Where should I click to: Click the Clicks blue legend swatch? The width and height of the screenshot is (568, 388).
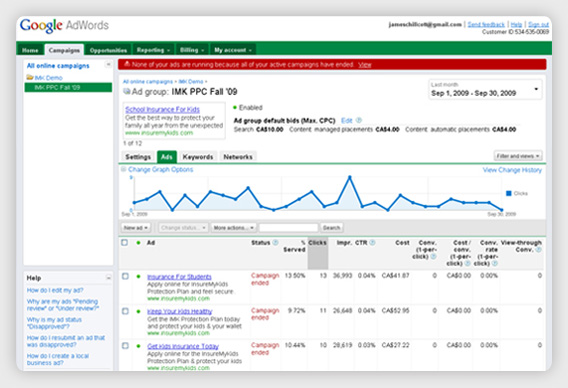[509, 193]
